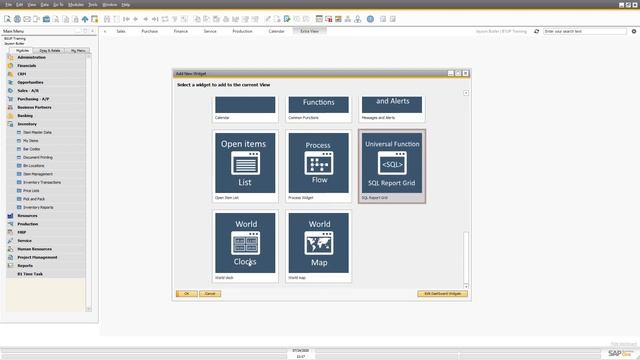Expand the Production module
This screenshot has width=640, height=360.
(x=27, y=224)
